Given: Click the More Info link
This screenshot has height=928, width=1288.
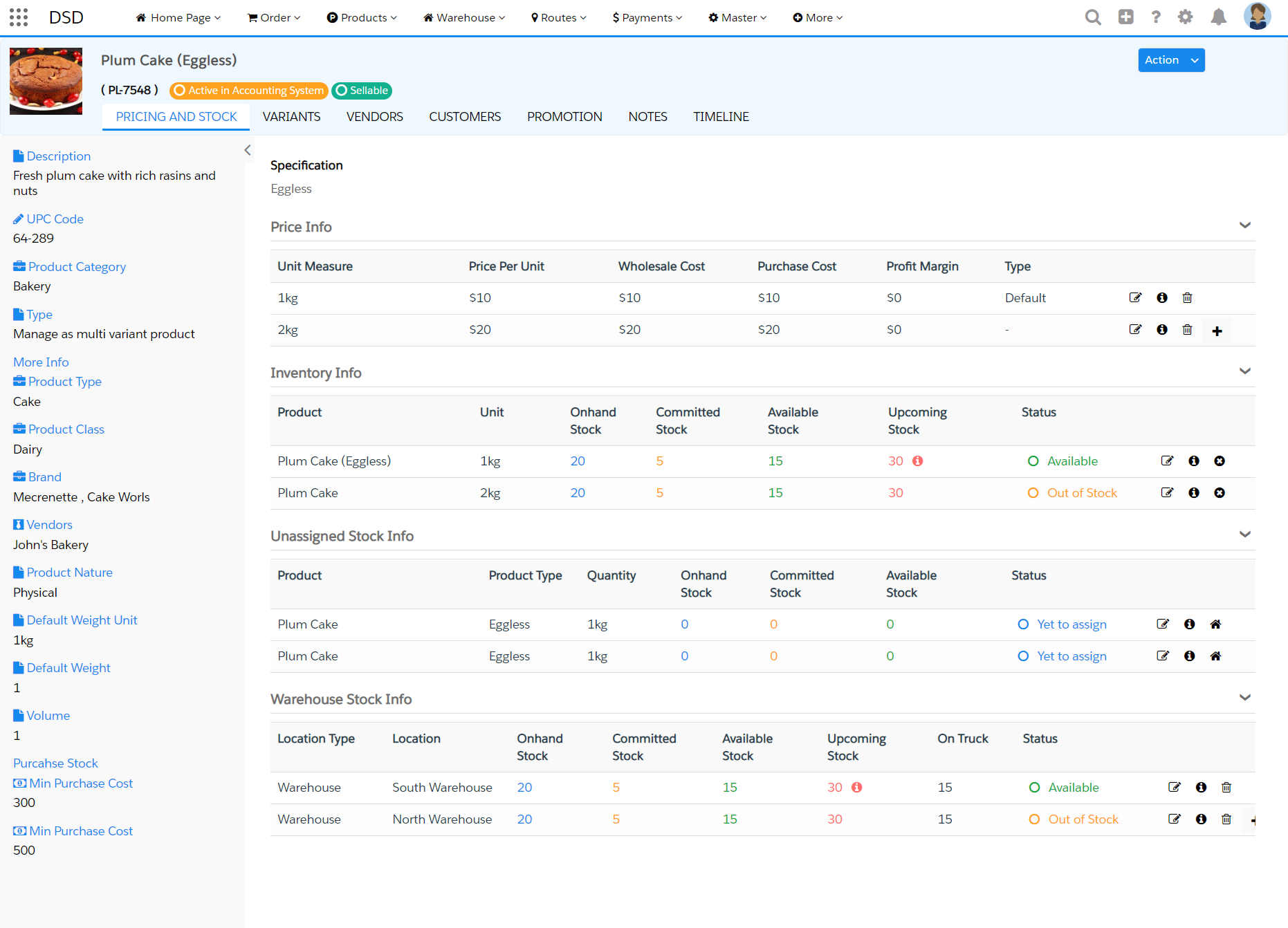Looking at the screenshot, I should click(41, 362).
